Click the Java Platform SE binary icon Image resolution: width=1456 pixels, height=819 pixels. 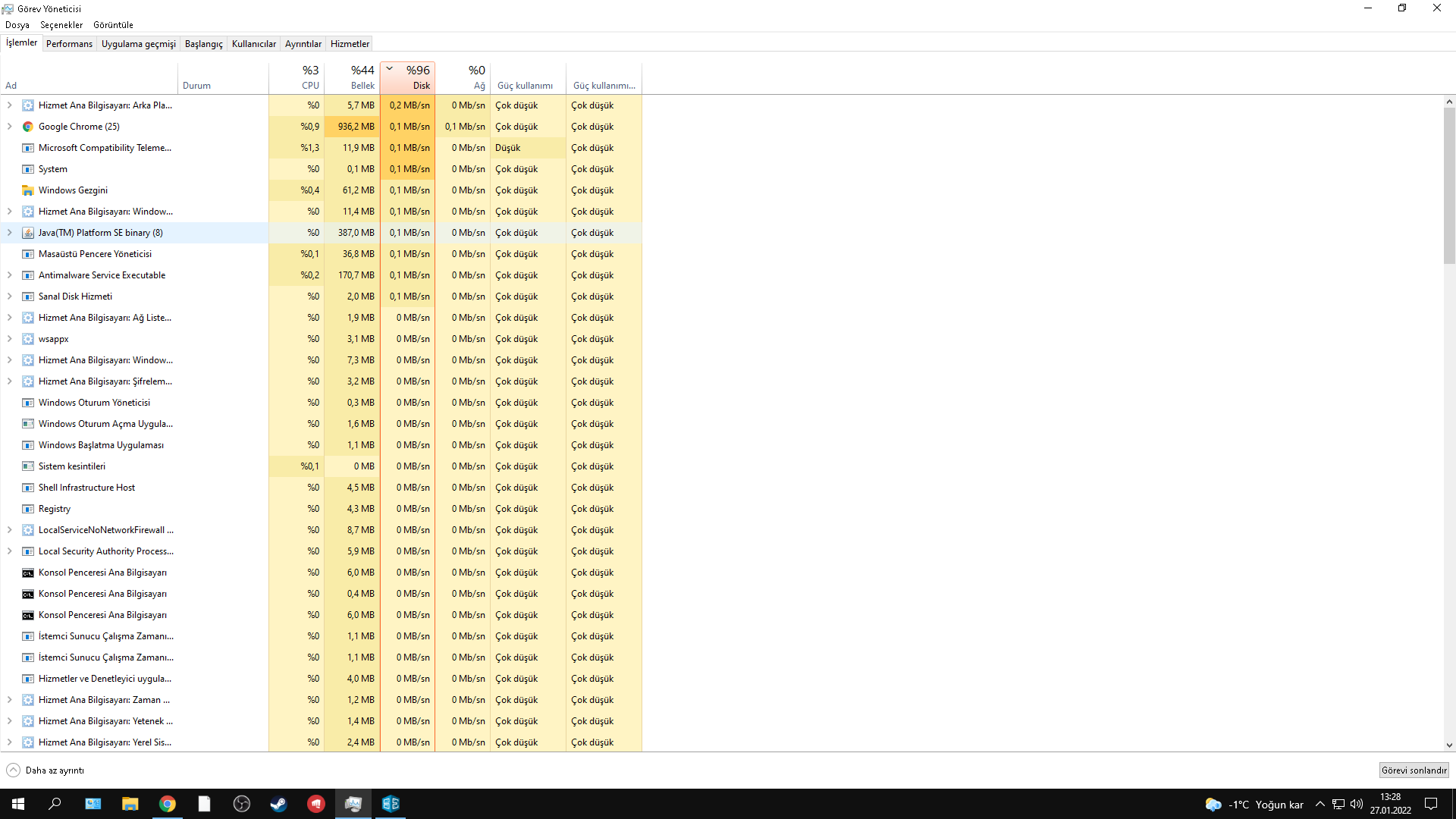pos(28,233)
